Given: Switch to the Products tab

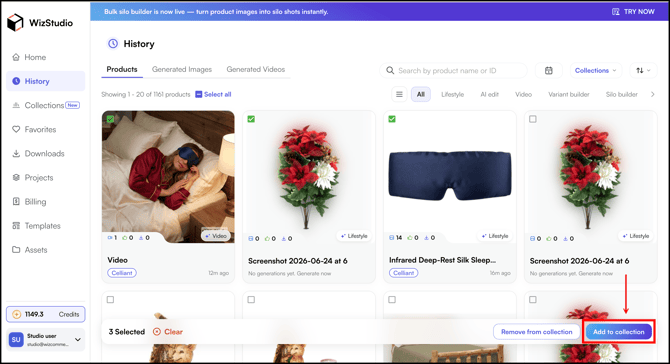Looking at the screenshot, I should 122,69.
